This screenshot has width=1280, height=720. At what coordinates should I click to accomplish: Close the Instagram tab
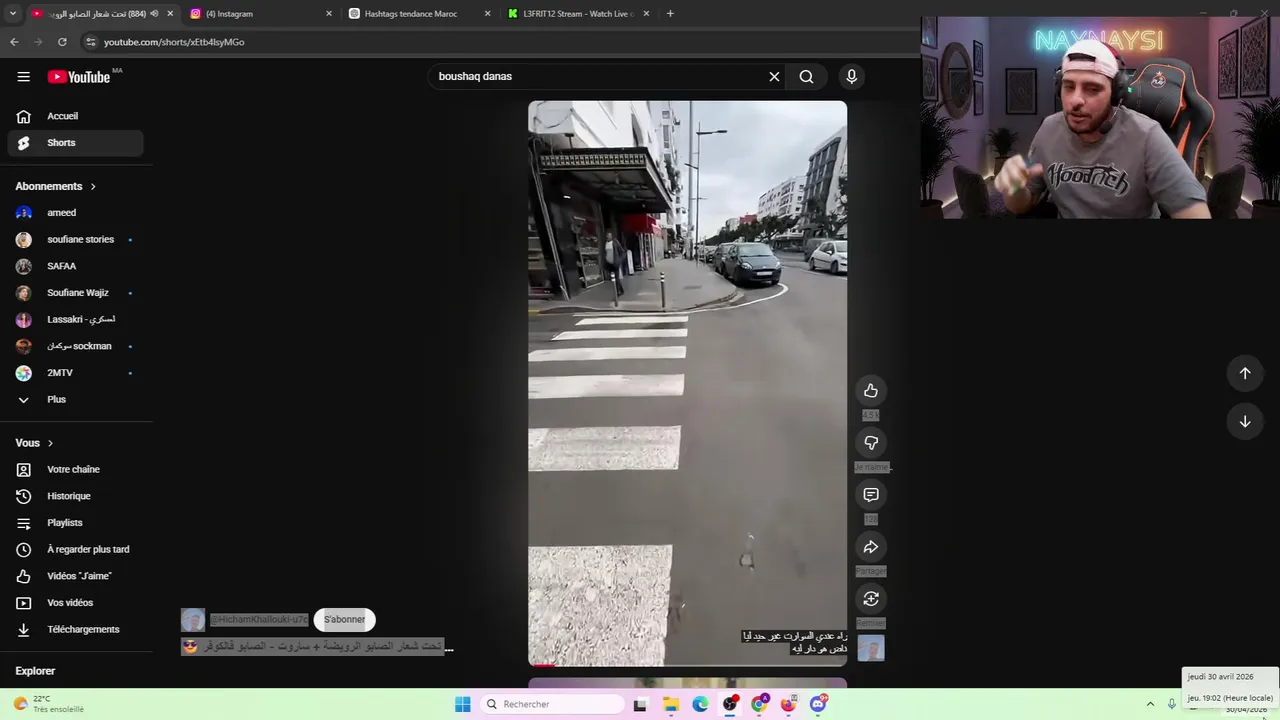pos(329,14)
